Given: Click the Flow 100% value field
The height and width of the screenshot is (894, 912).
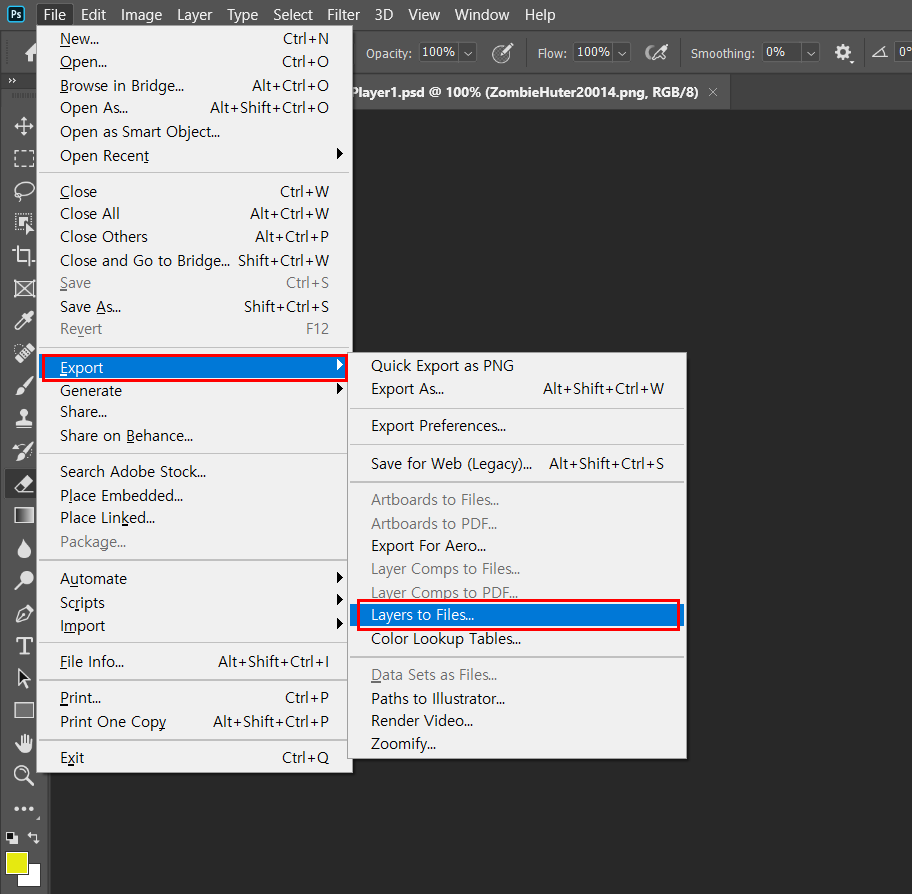Looking at the screenshot, I should point(593,52).
